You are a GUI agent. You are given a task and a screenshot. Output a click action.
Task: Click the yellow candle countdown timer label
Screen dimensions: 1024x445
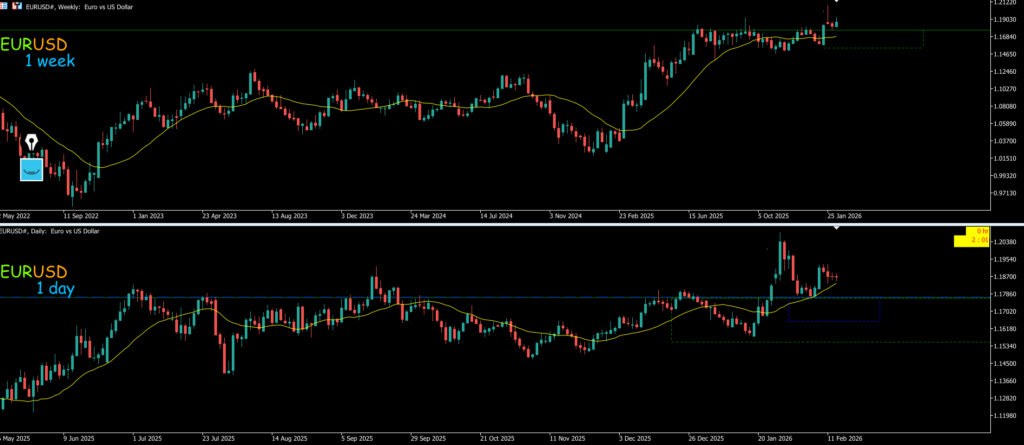coord(975,236)
